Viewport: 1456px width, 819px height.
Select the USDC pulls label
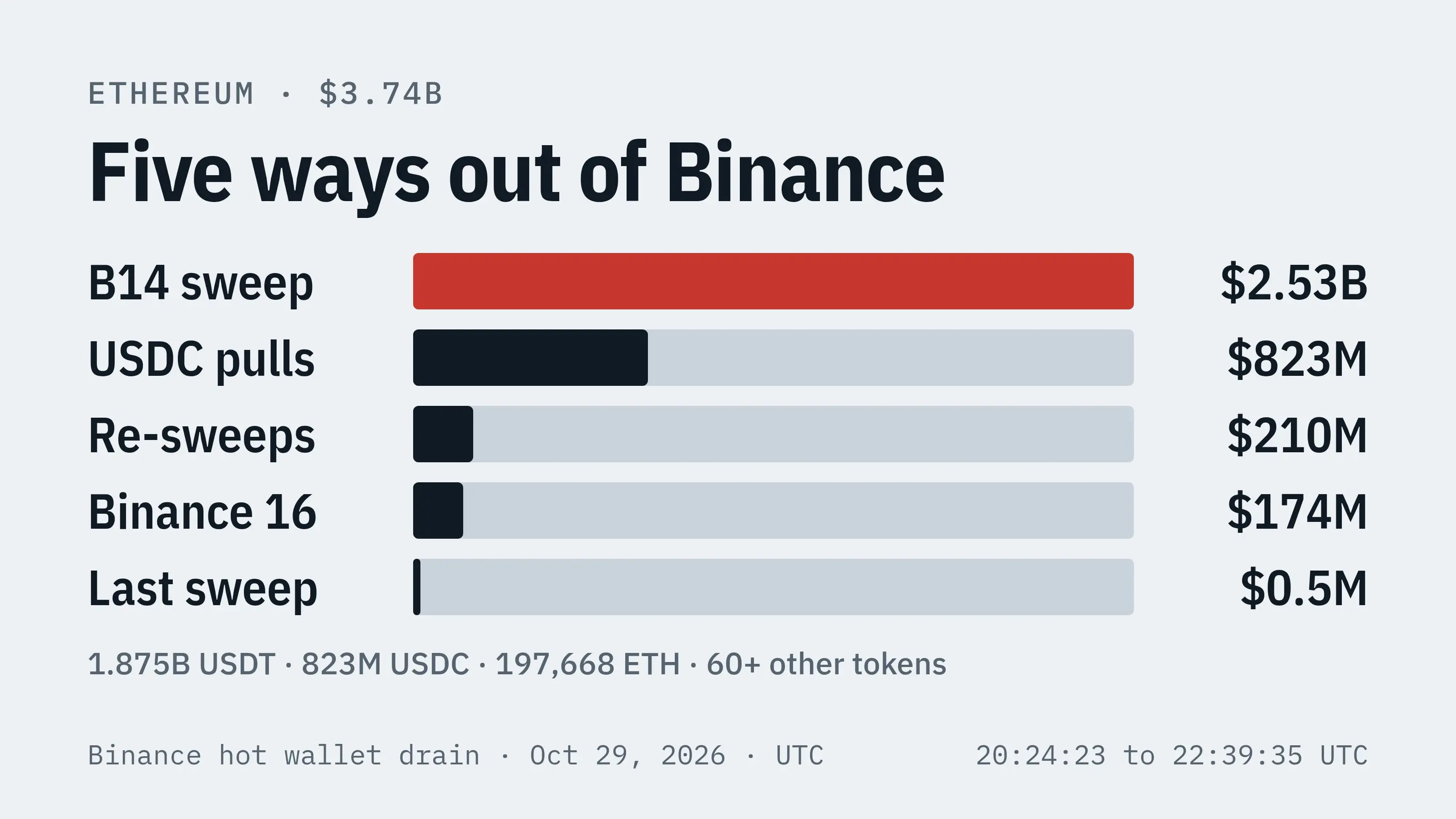coord(202,359)
